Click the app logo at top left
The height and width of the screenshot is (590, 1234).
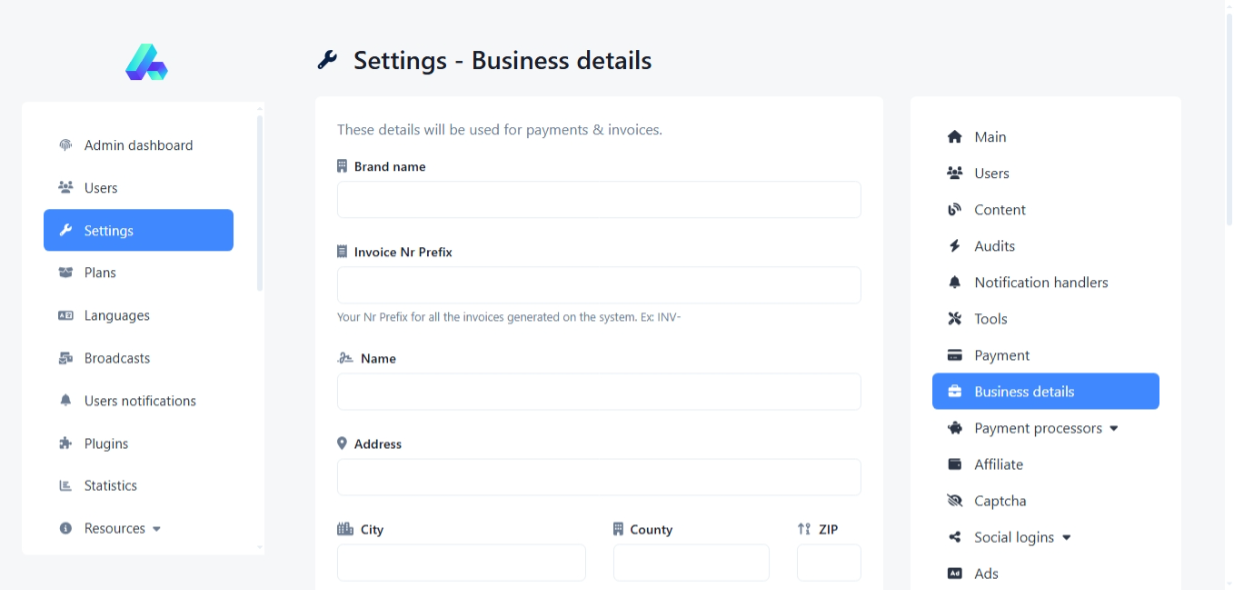[x=146, y=62]
